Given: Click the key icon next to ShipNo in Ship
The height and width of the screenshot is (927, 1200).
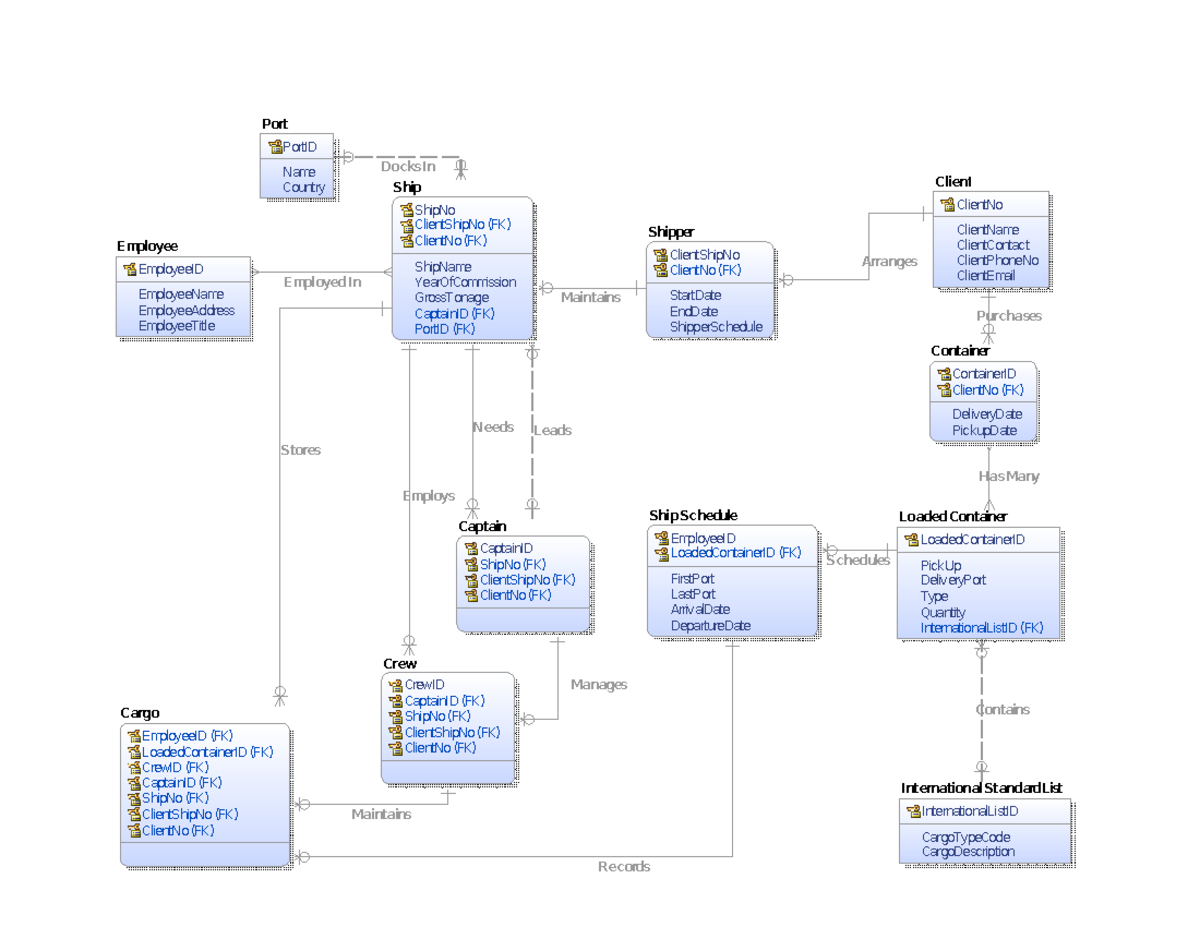Looking at the screenshot, I should tap(406, 210).
